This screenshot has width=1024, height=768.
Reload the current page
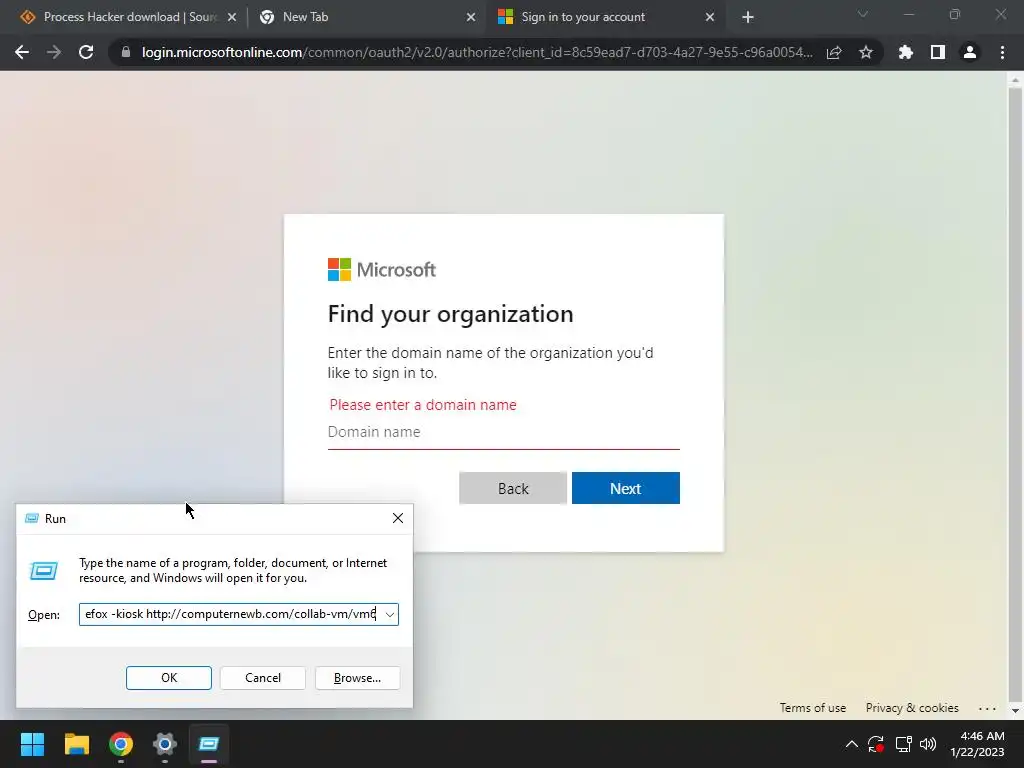[x=86, y=52]
